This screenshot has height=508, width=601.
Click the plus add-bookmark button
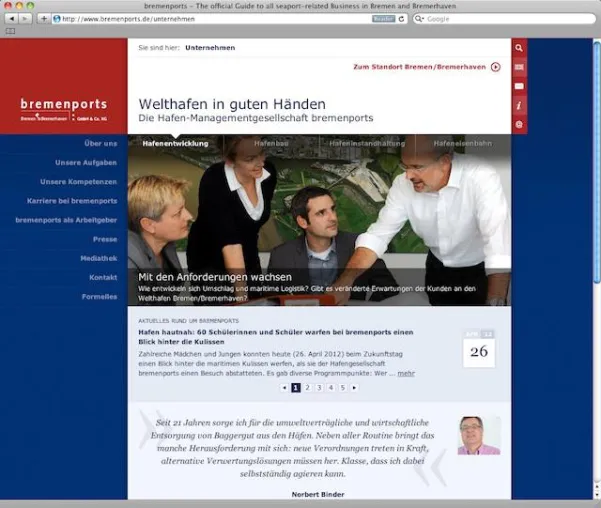pyautogui.click(x=44, y=18)
